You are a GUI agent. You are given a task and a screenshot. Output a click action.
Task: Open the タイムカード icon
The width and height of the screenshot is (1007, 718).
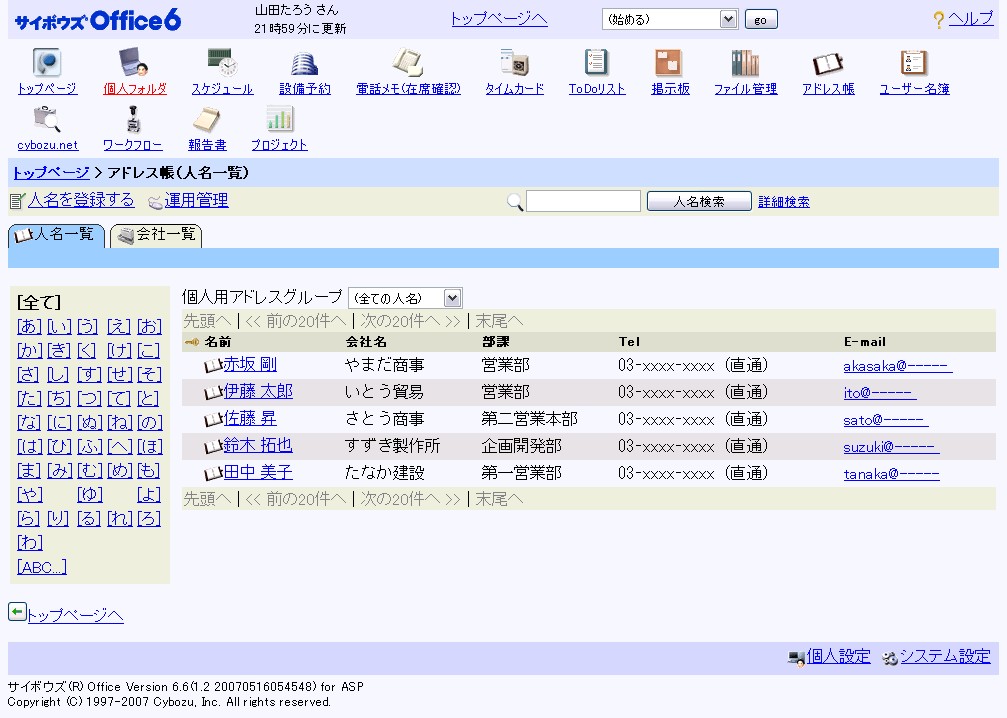(x=514, y=64)
